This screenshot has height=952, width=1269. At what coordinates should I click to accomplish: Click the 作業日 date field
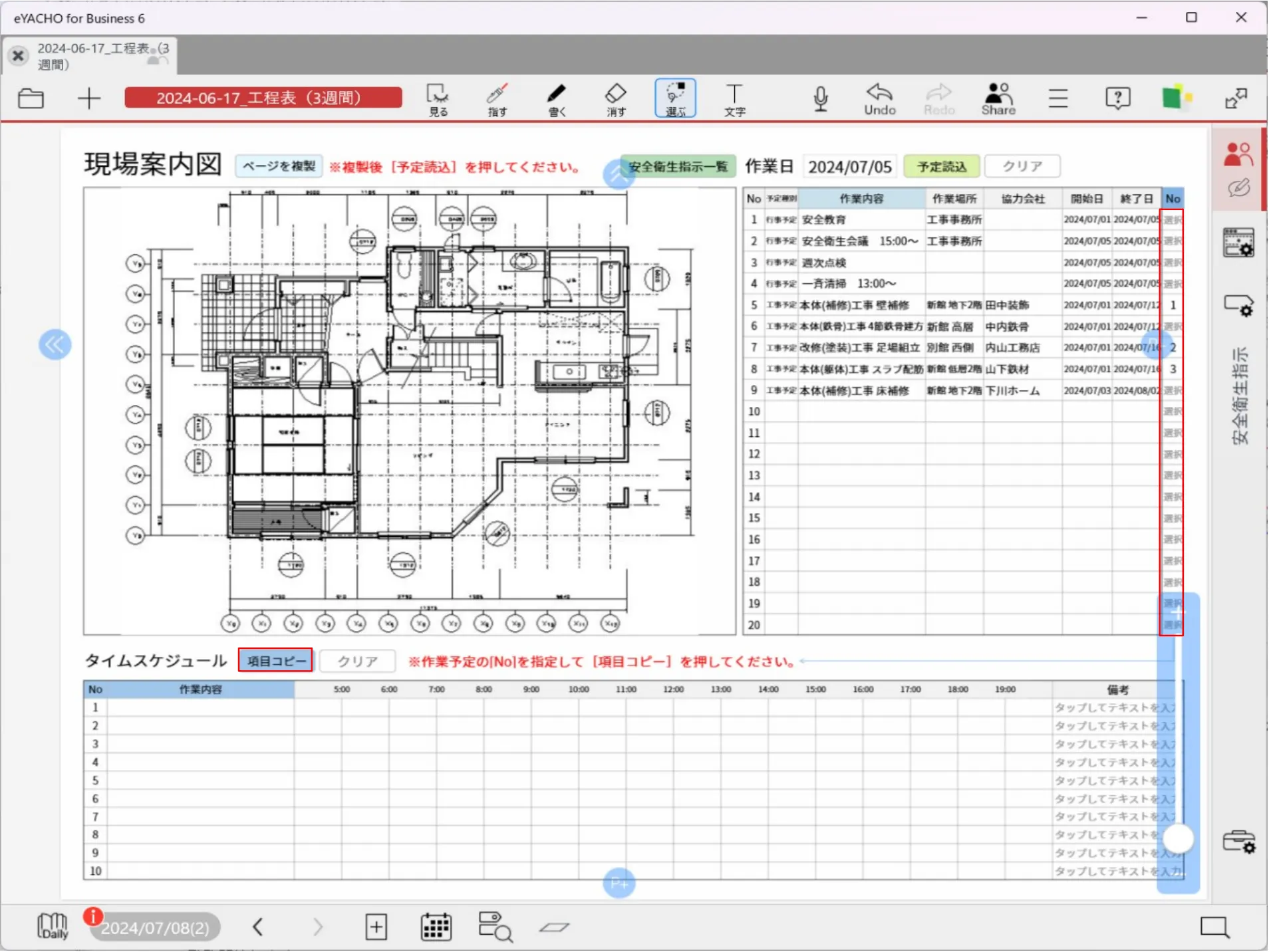click(849, 167)
